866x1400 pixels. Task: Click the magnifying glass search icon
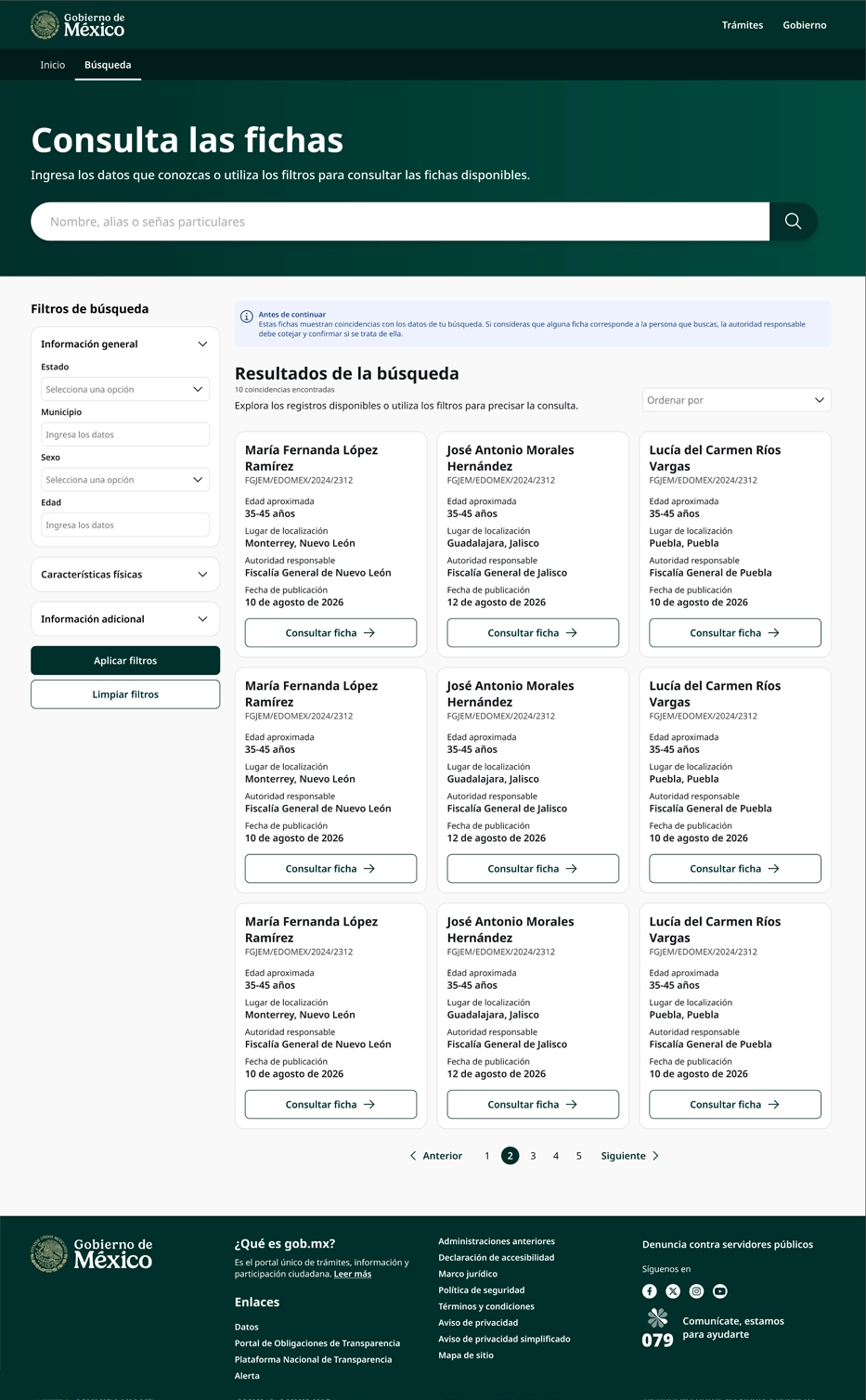793,221
